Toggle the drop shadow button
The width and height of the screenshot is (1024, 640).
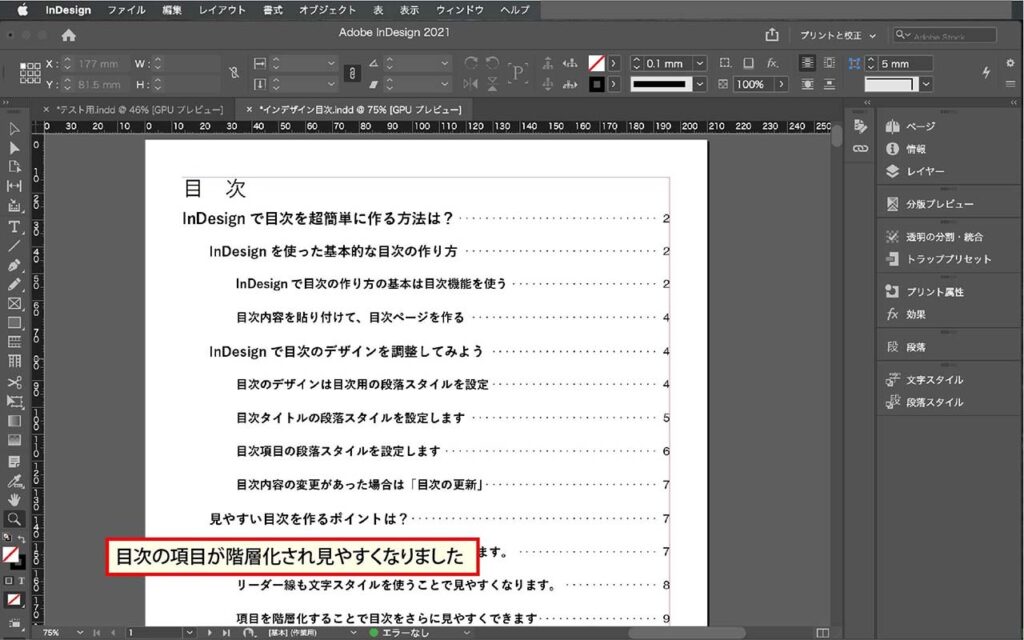coord(748,63)
